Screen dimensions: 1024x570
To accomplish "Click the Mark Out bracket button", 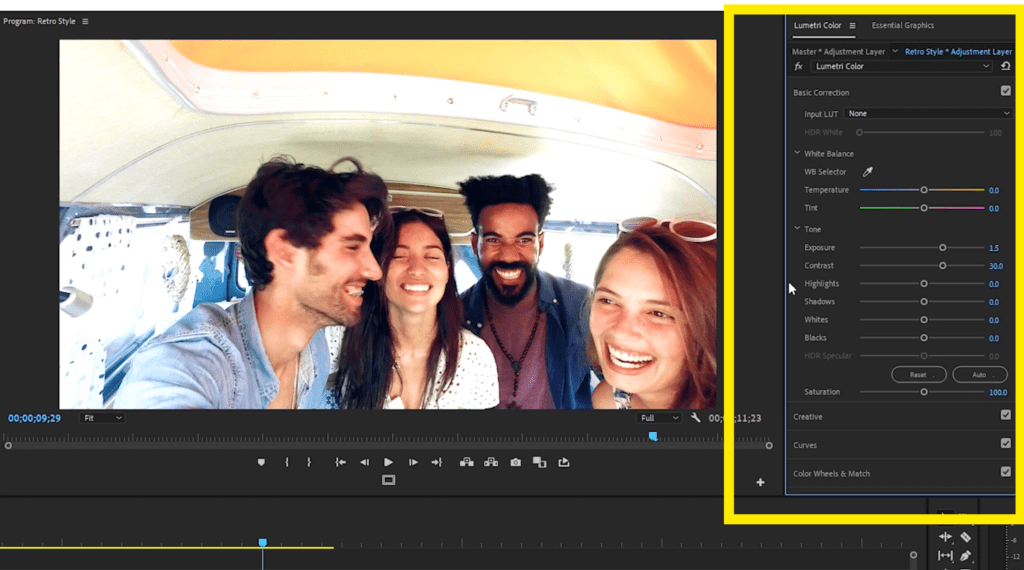I will point(309,462).
